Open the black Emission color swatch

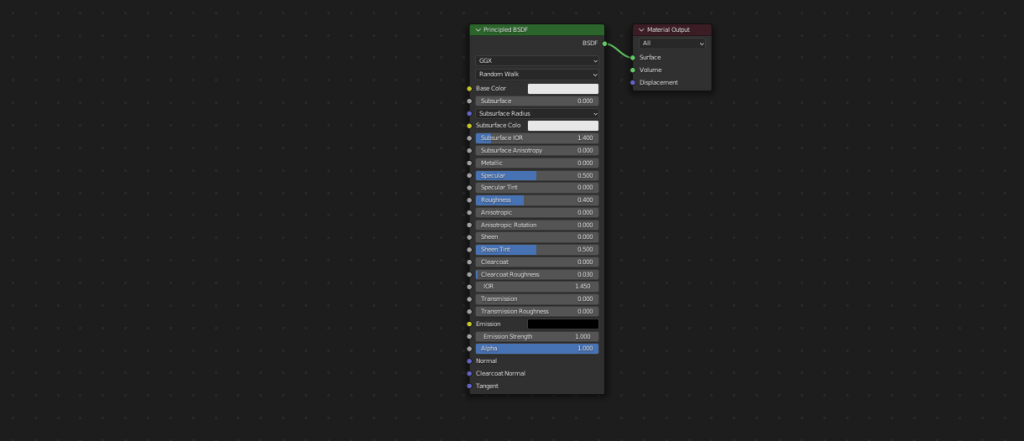pos(563,324)
